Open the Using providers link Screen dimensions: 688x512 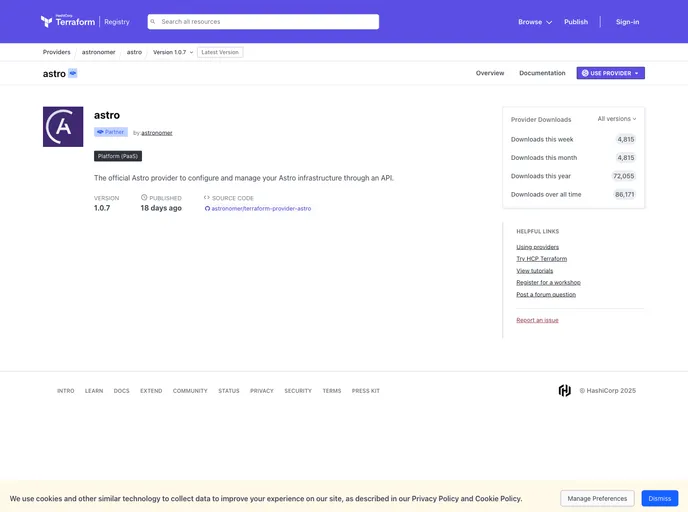pyautogui.click(x=538, y=247)
